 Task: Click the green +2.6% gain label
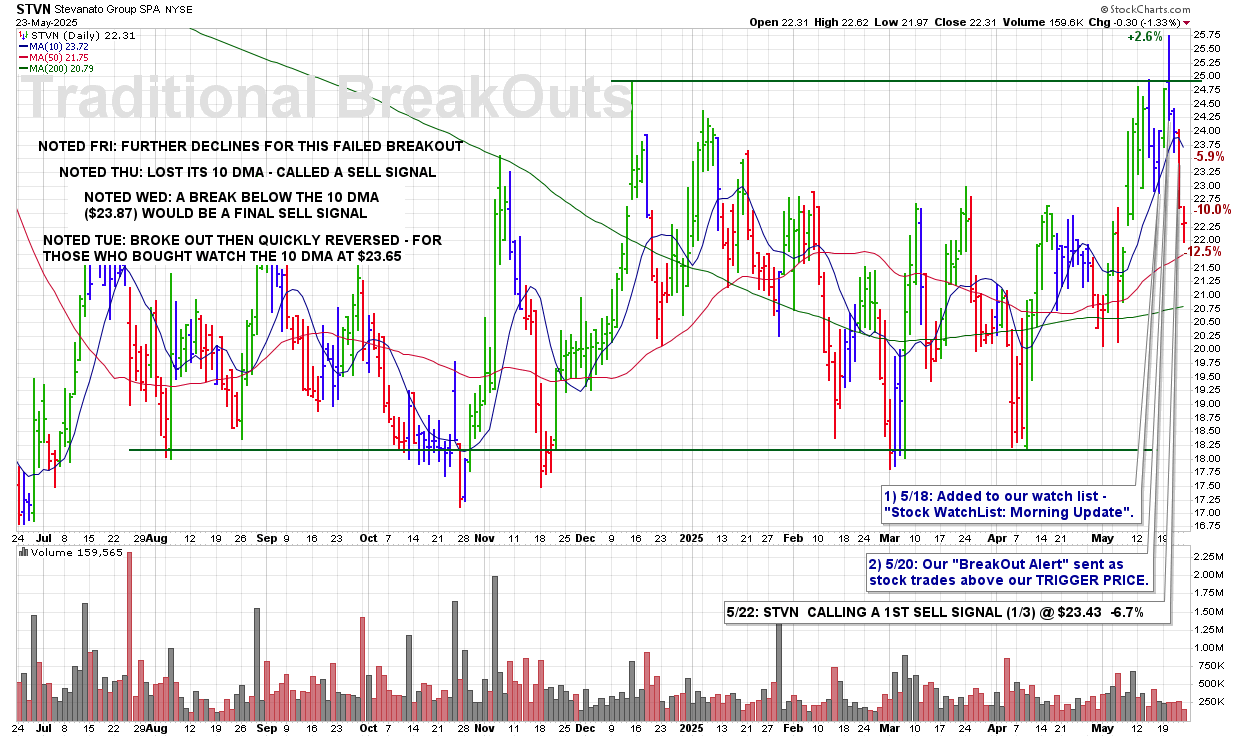coord(1145,37)
